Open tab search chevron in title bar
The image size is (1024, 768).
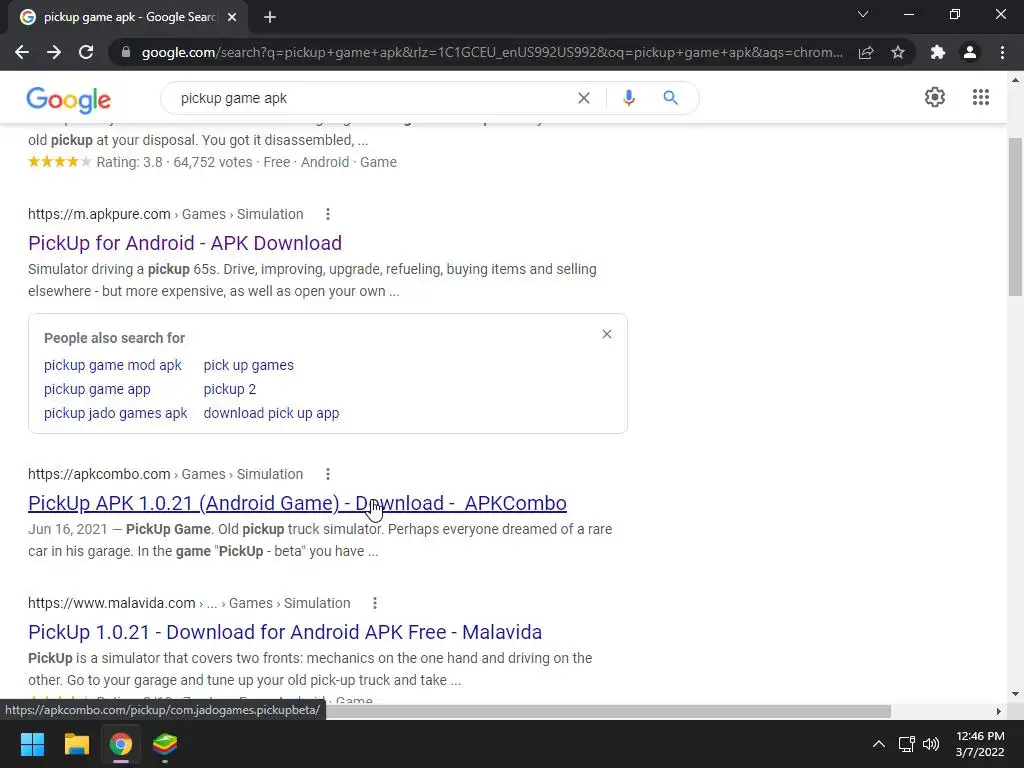863,14
